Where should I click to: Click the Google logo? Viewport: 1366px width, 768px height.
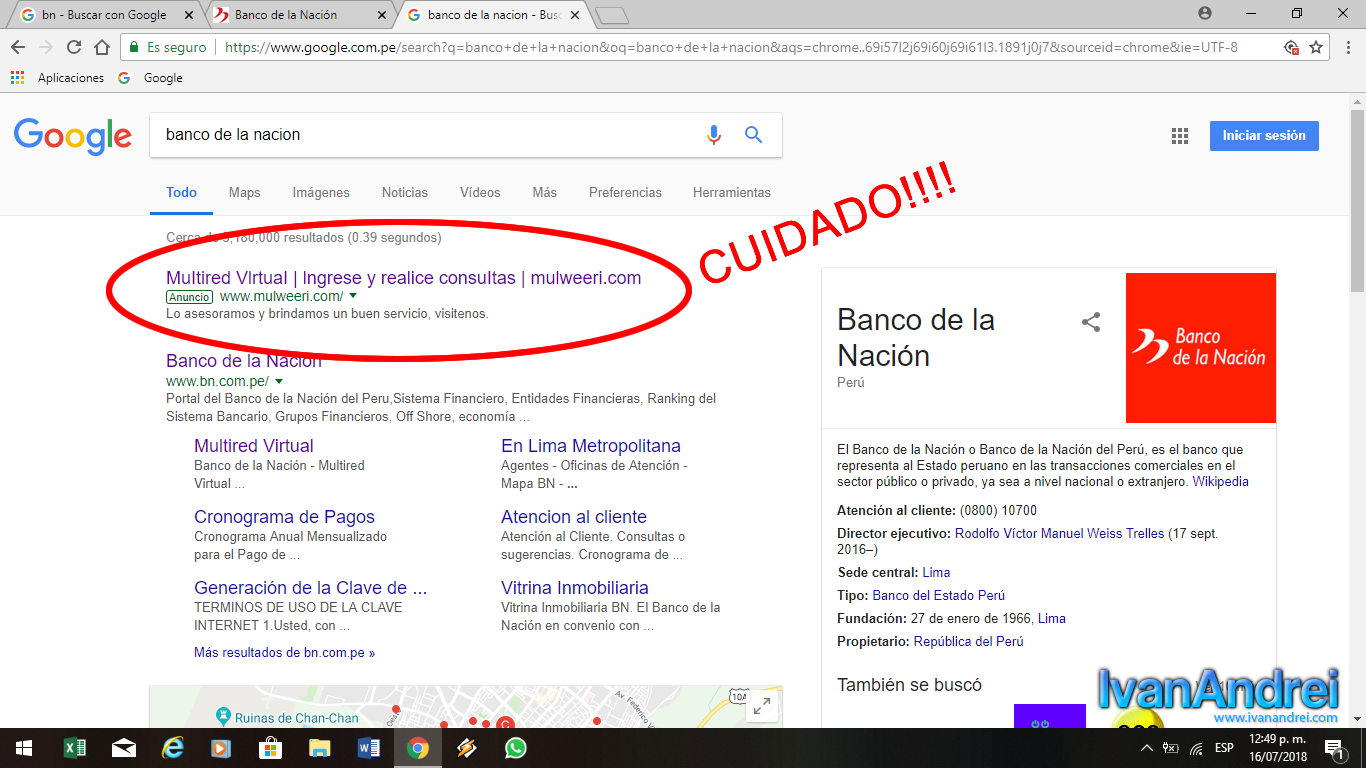pos(73,136)
